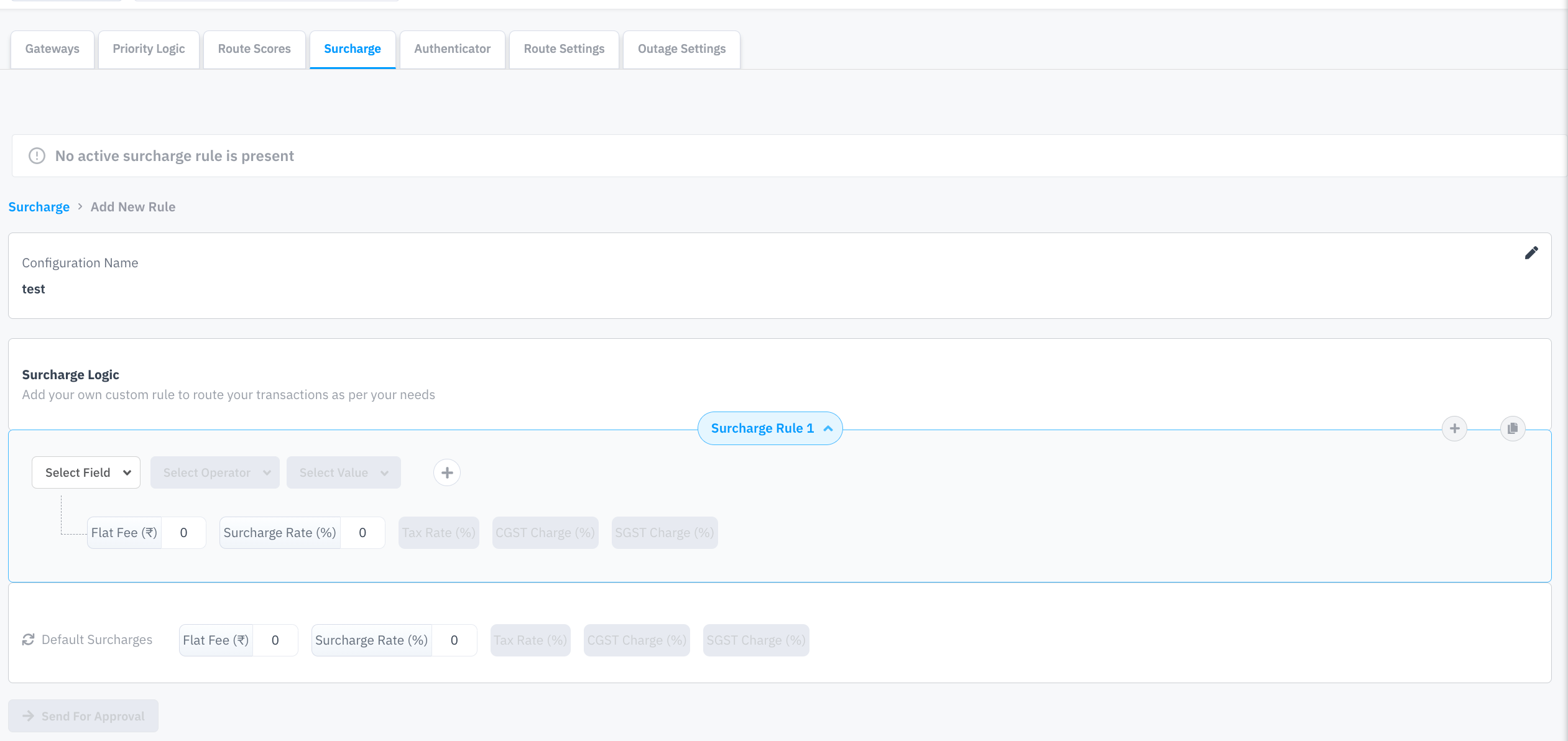Go to Route Scores tab
Viewport: 1568px width, 741px height.
[x=254, y=49]
